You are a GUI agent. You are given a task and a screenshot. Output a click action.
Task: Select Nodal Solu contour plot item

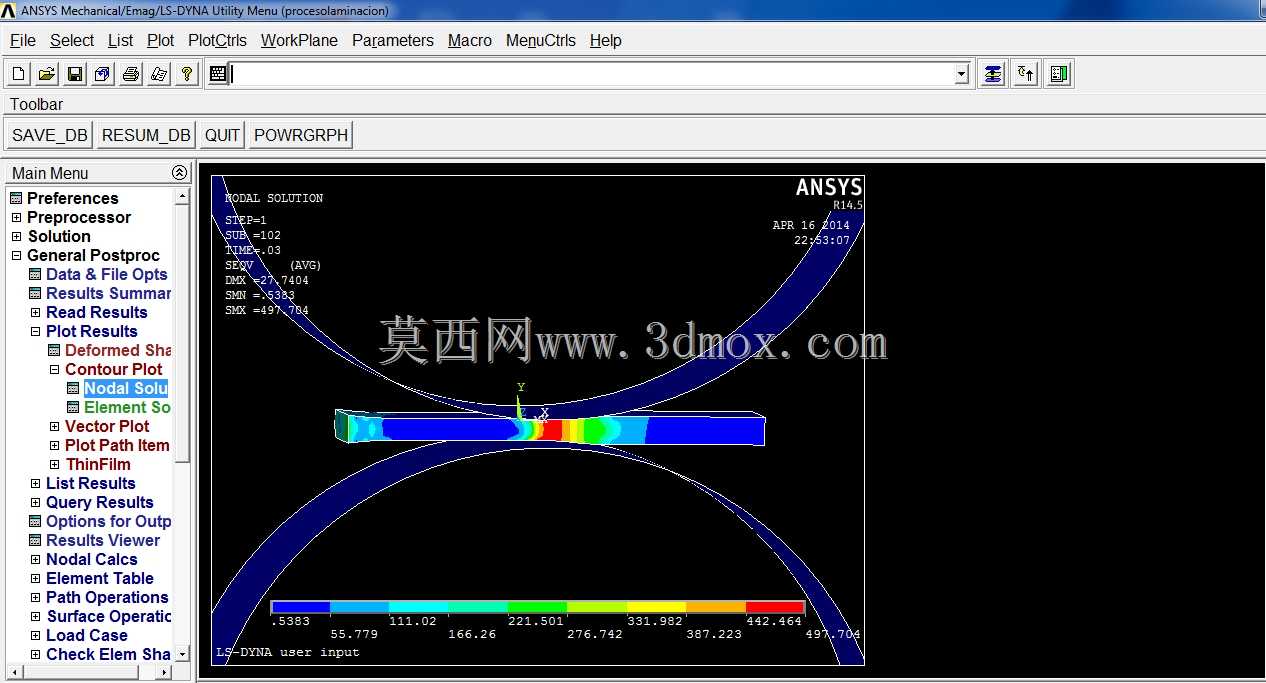(x=126, y=388)
